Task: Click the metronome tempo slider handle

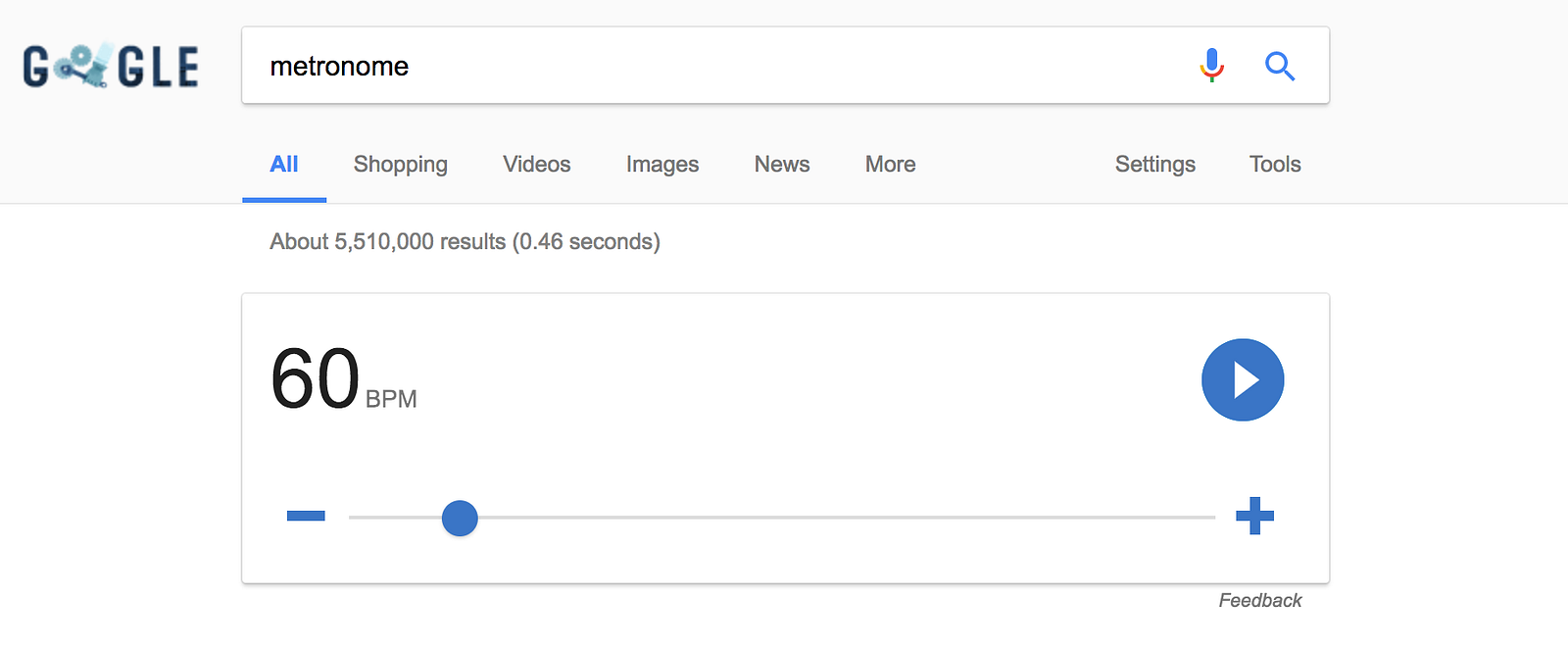Action: [x=460, y=518]
